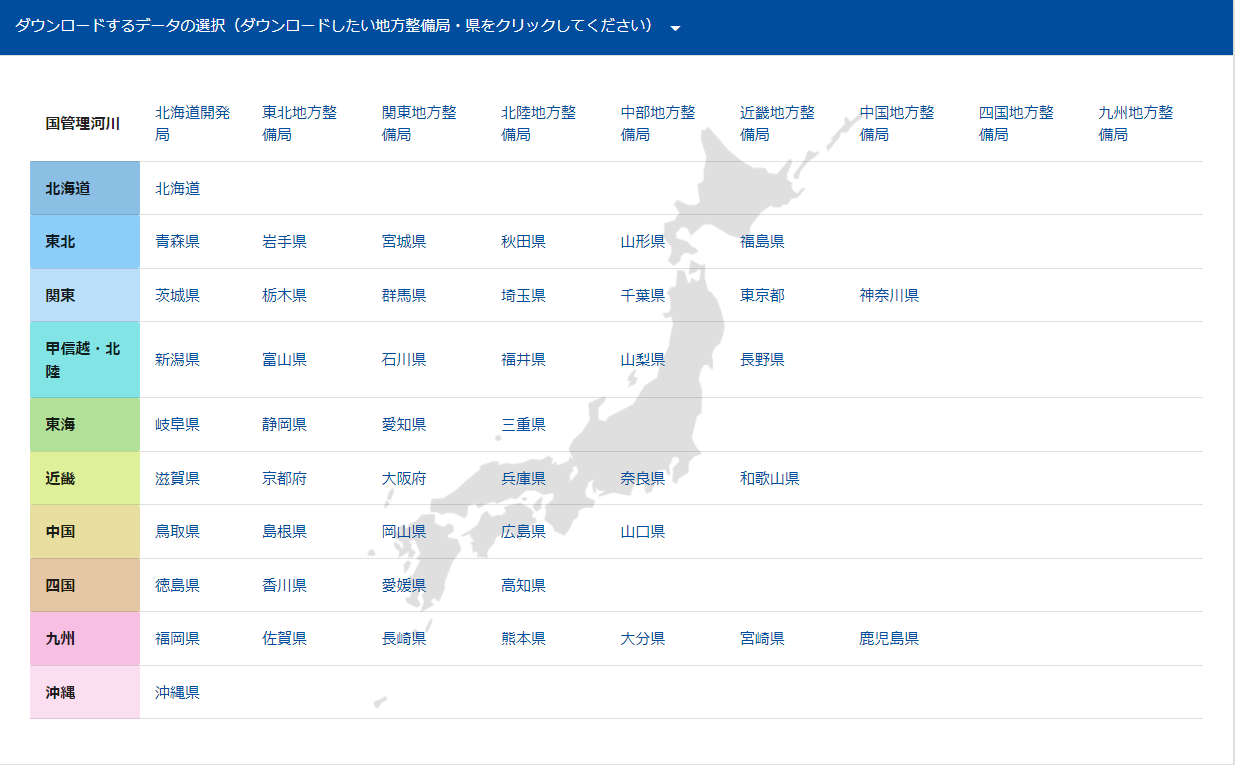Click 東京都 prefecture link
This screenshot has height=765, width=1235.
762,295
